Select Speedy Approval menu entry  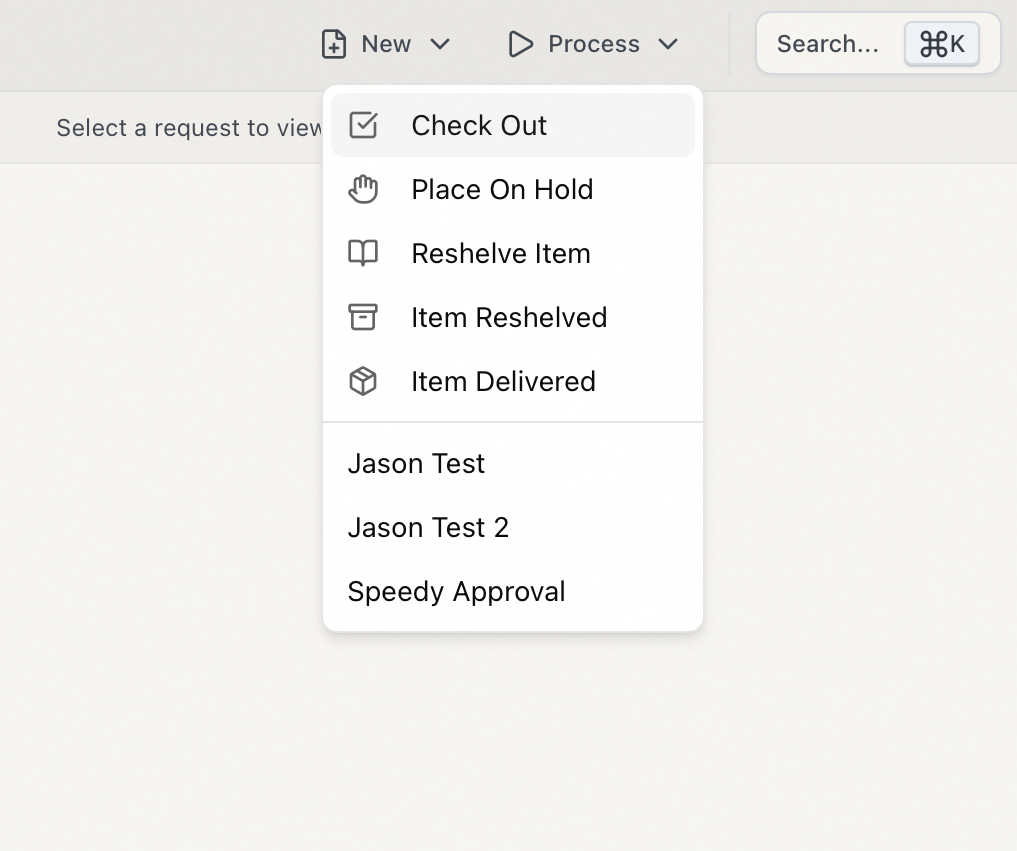point(512,592)
